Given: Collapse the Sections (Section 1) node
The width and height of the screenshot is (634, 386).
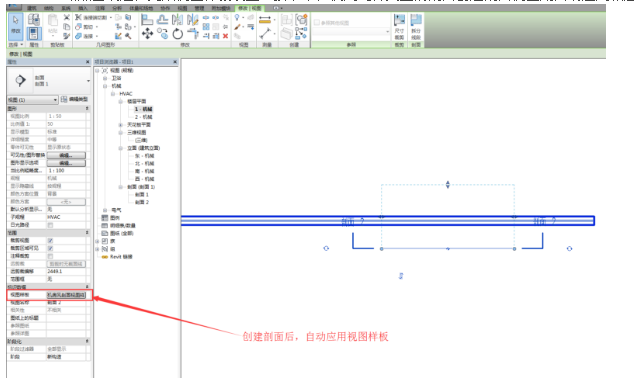Looking at the screenshot, I should 120,187.
